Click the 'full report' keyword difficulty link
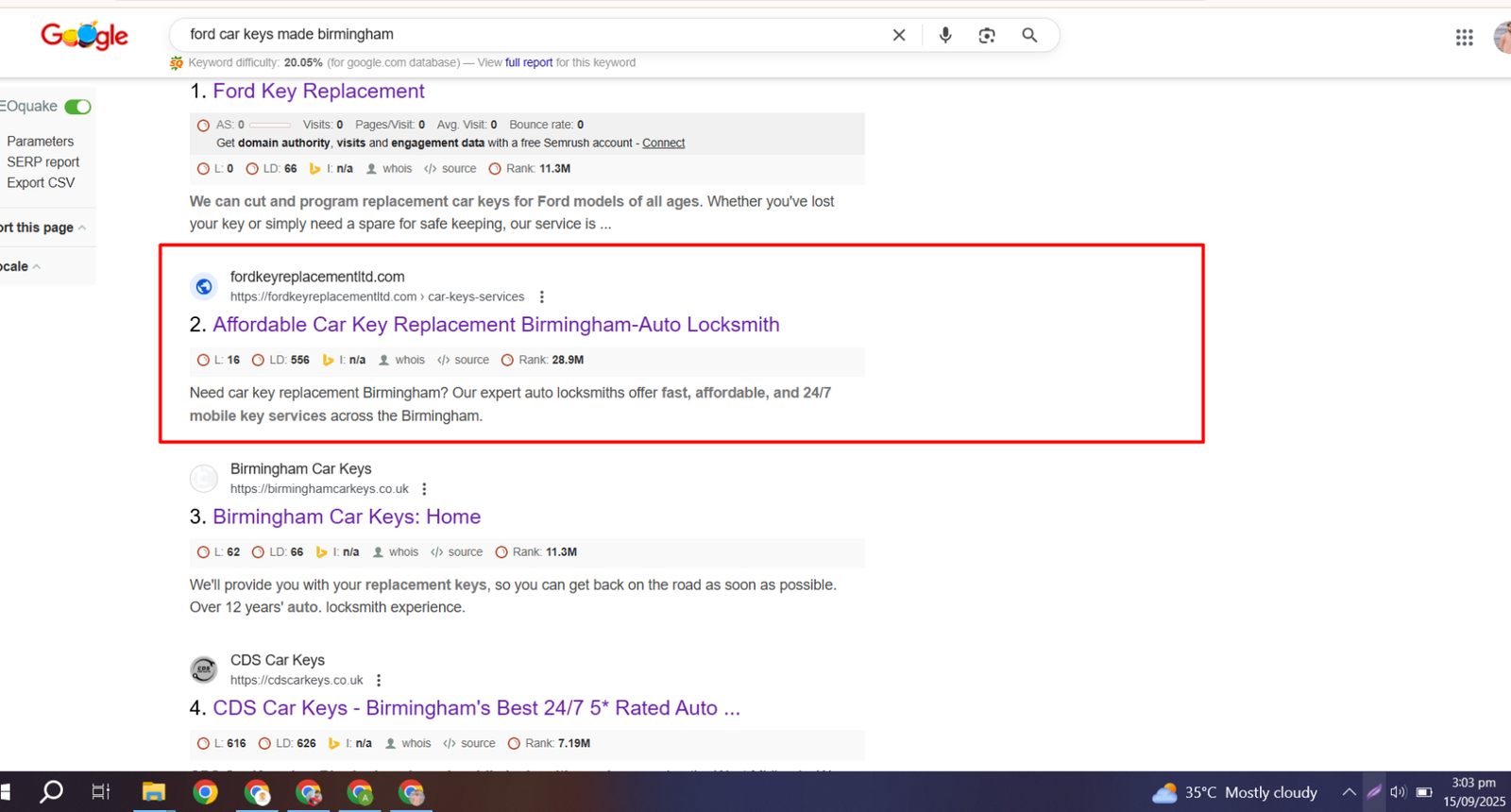The height and width of the screenshot is (812, 1511). click(529, 62)
